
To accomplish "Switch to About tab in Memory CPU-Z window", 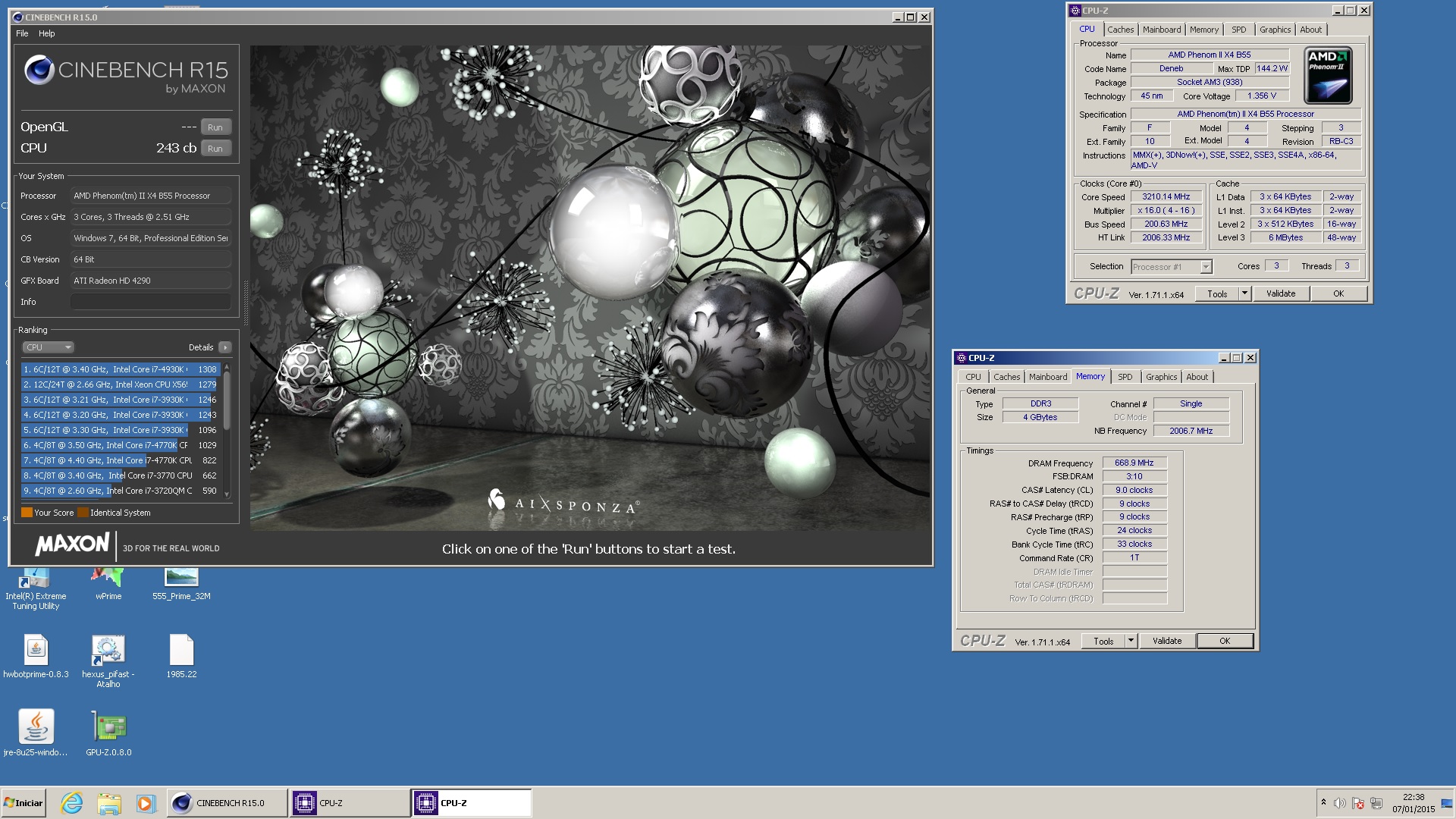I will 1197,377.
